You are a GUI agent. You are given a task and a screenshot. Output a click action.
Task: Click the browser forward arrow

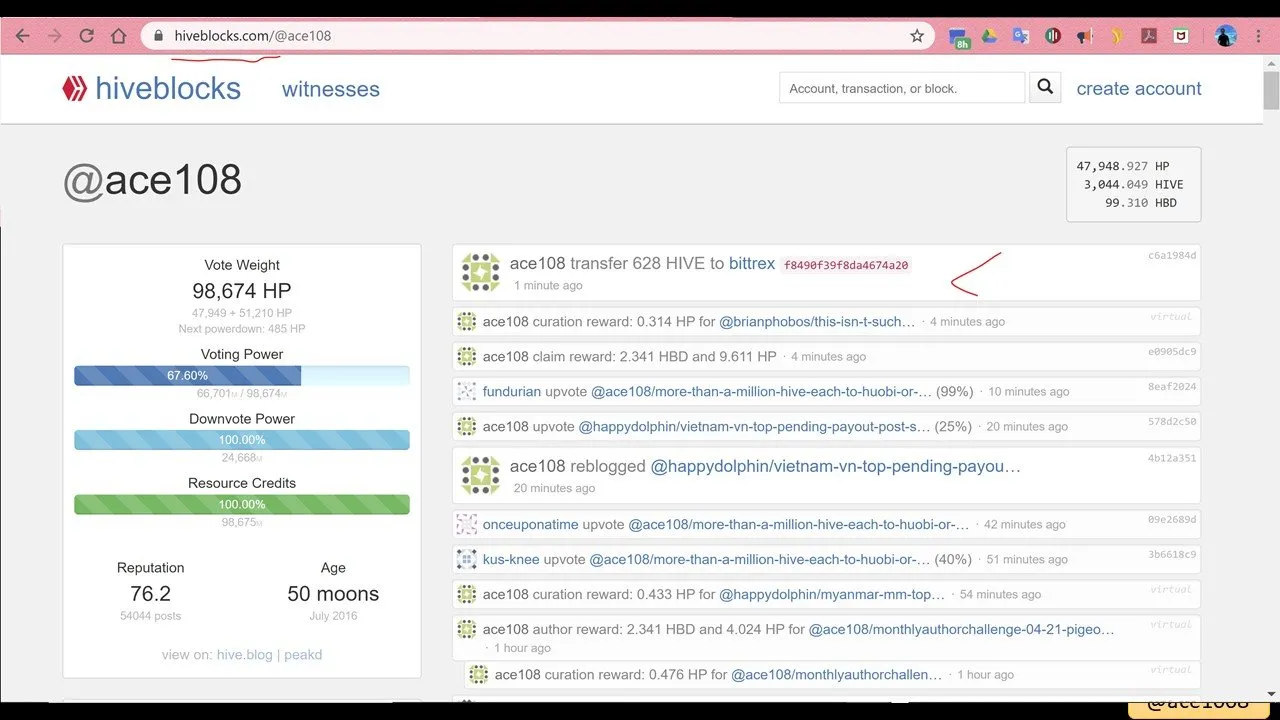[x=55, y=36]
